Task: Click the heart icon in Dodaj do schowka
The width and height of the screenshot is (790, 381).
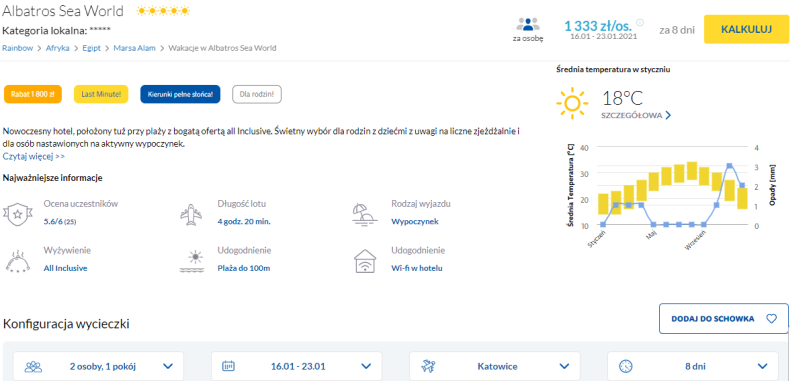Action: [771, 319]
